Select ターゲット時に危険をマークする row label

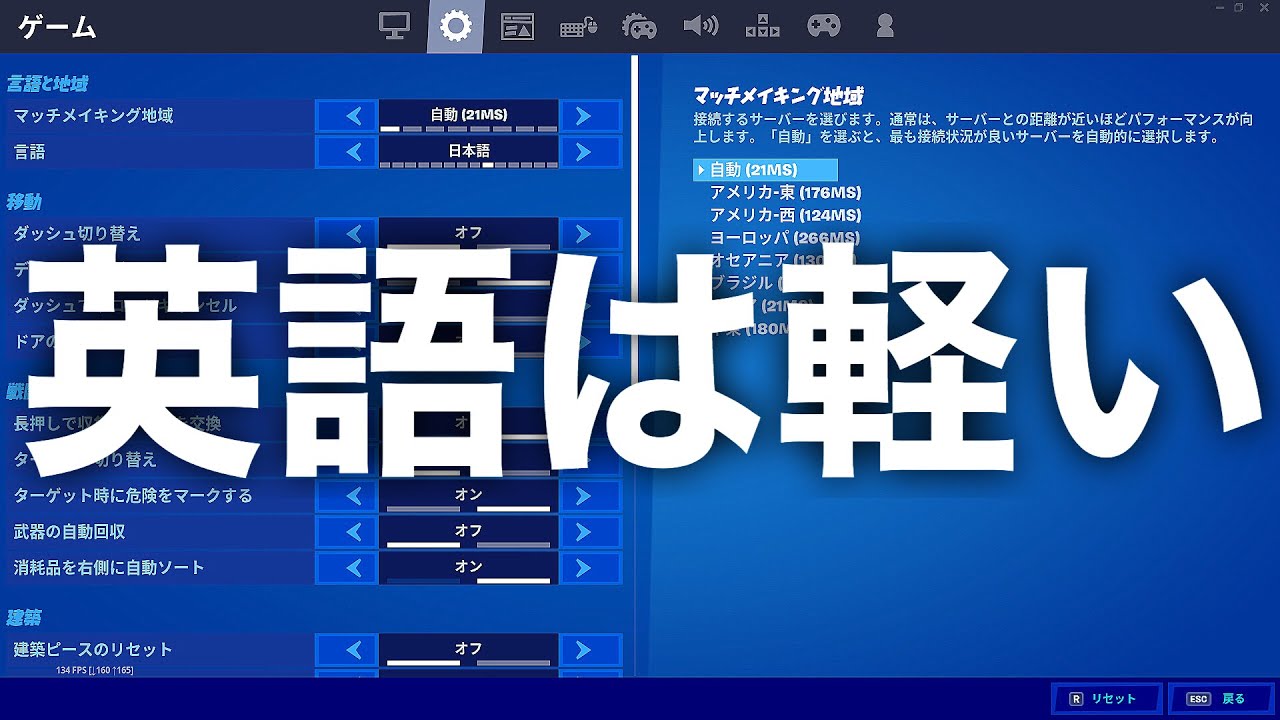[133, 496]
